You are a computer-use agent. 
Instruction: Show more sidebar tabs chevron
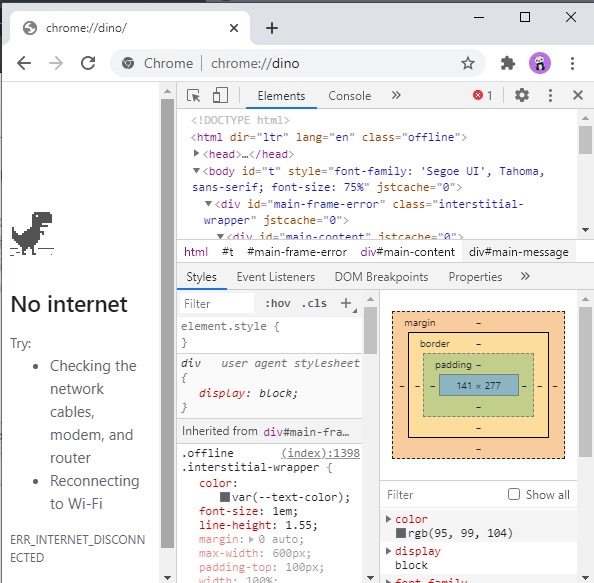coord(525,276)
